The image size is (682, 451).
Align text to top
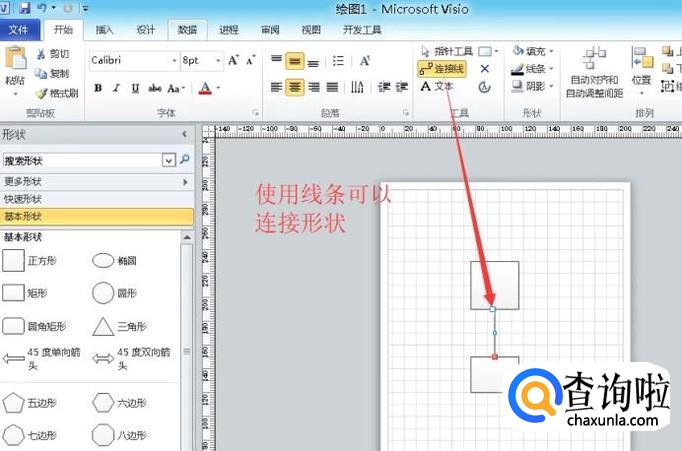(x=276, y=60)
